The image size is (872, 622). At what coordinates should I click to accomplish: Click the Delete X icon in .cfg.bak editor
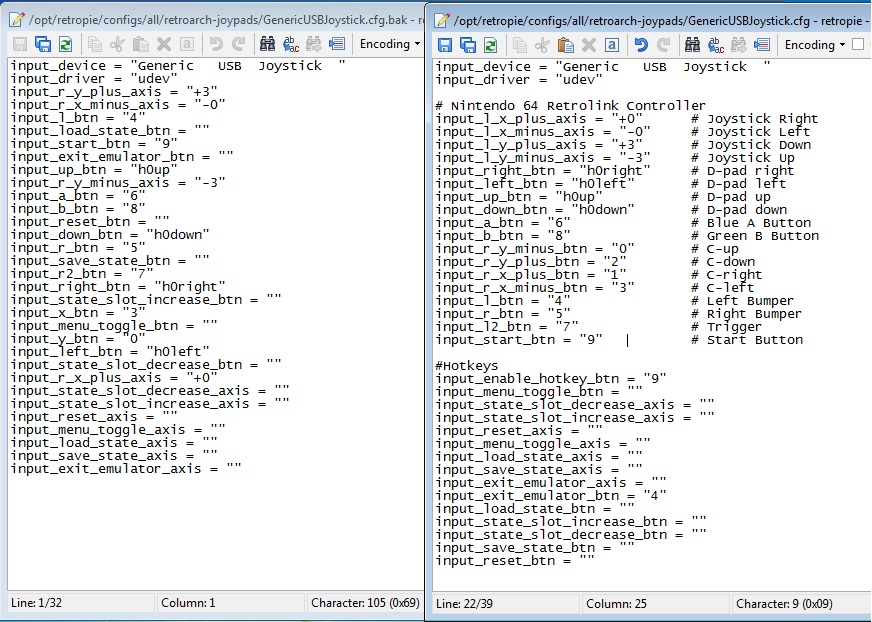(x=164, y=44)
